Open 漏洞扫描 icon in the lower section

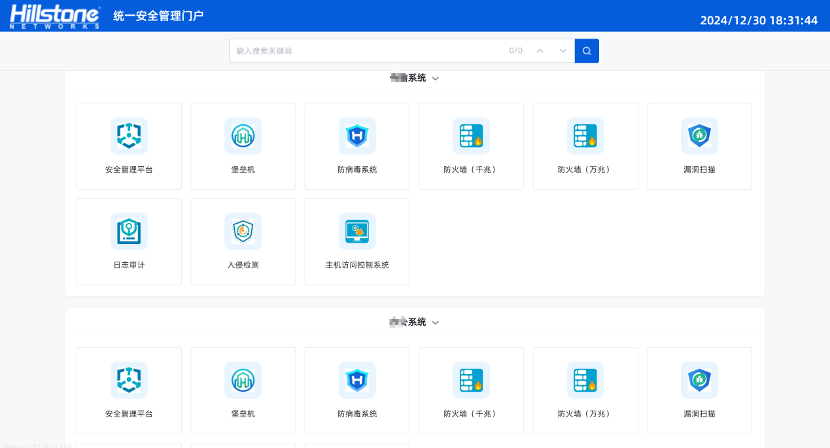699,380
